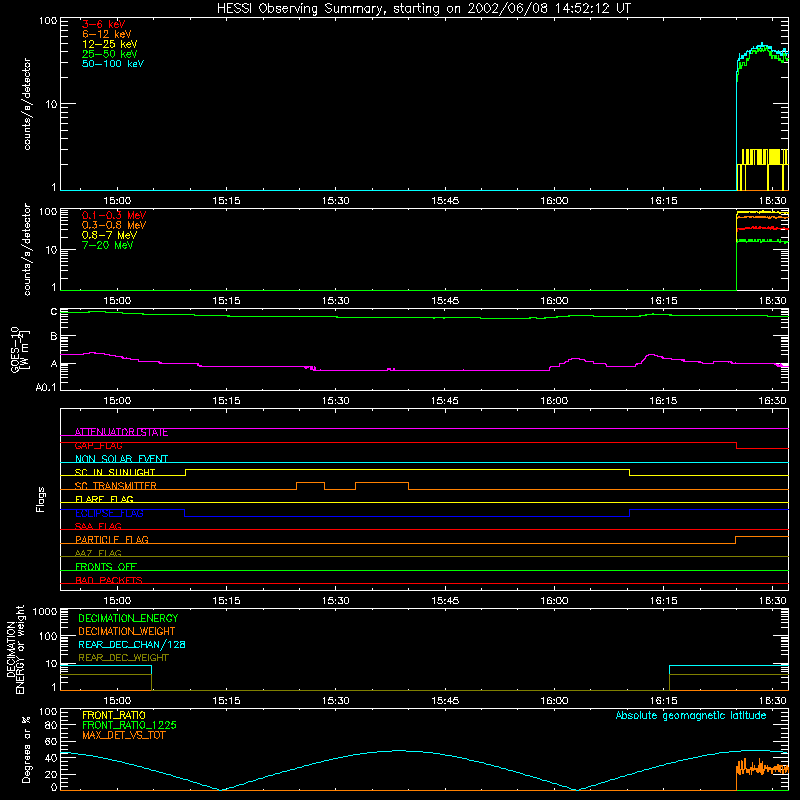Select the blue ECLIPSE_FLAG label
Screen dimensions: 800x800
109,513
